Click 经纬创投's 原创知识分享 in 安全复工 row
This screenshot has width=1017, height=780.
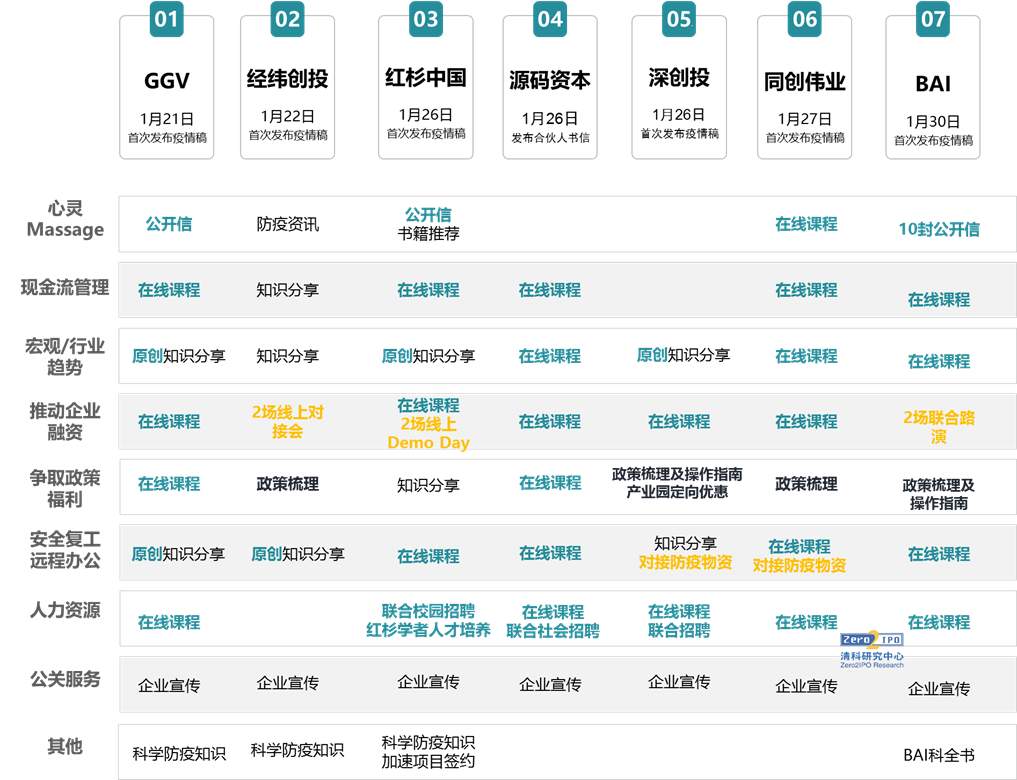pyautogui.click(x=298, y=554)
